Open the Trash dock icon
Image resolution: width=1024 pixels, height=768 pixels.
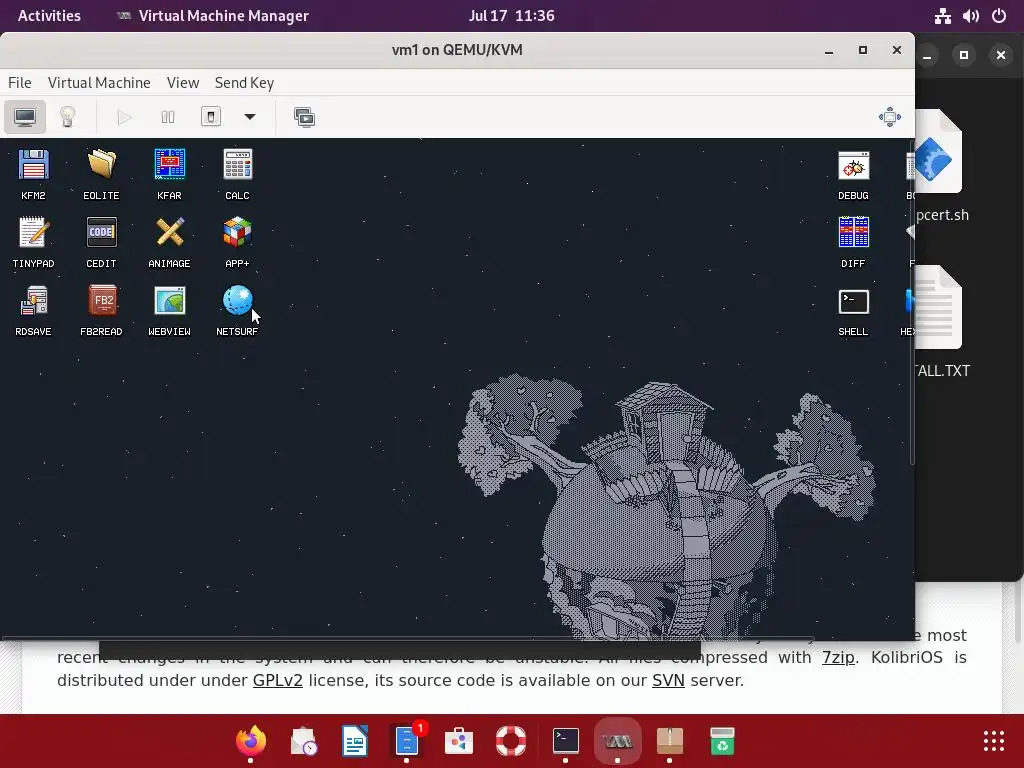point(722,741)
